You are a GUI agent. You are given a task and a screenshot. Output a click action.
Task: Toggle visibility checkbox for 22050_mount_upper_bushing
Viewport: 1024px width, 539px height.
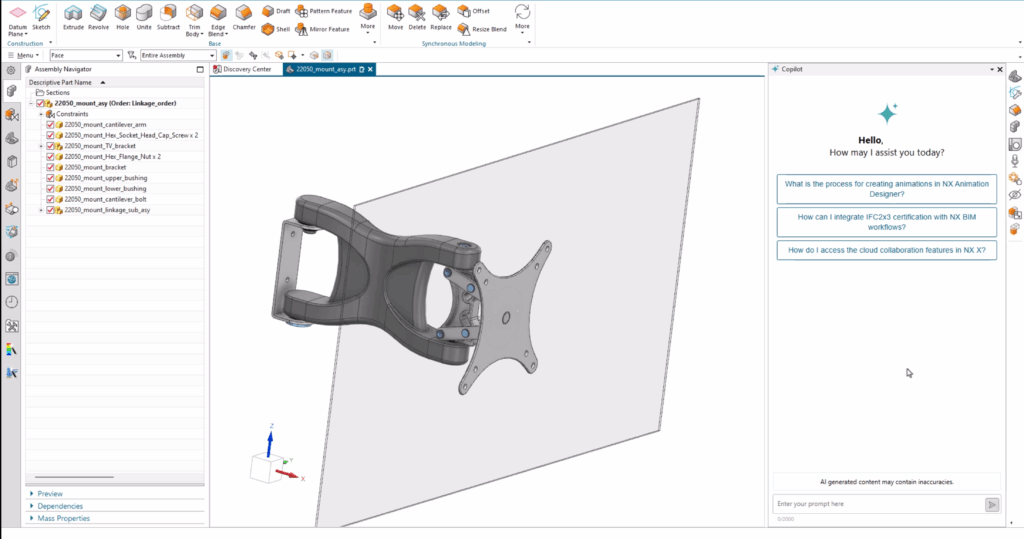tap(50, 178)
